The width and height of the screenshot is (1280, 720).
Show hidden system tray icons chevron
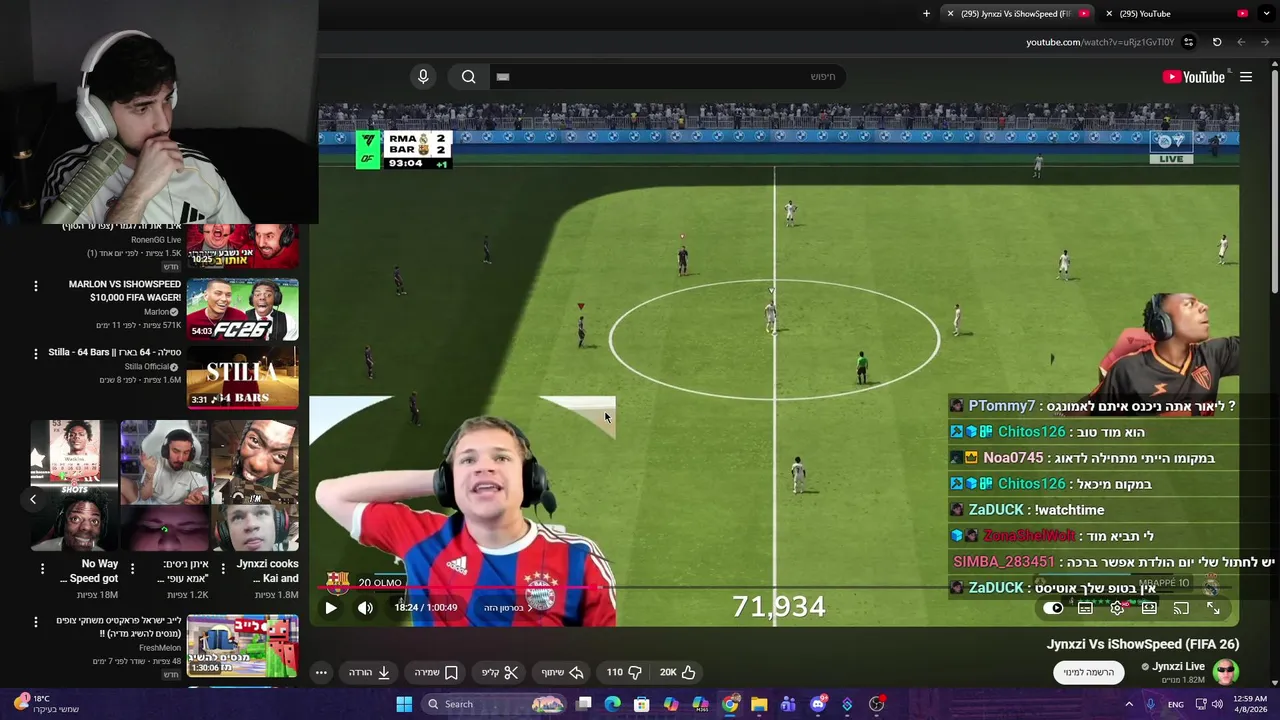click(1129, 704)
